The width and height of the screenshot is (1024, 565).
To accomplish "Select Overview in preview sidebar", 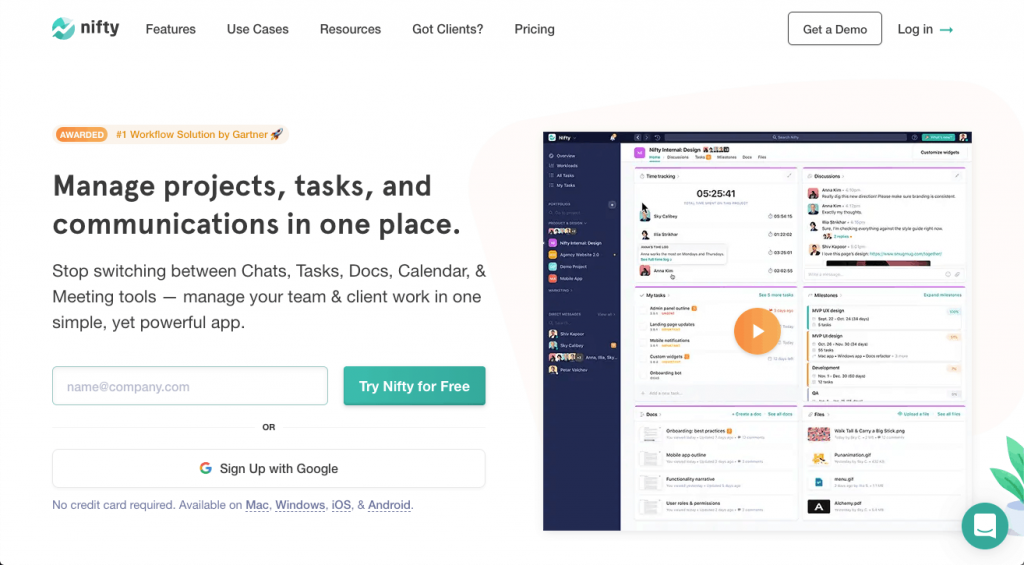I will pos(562,156).
